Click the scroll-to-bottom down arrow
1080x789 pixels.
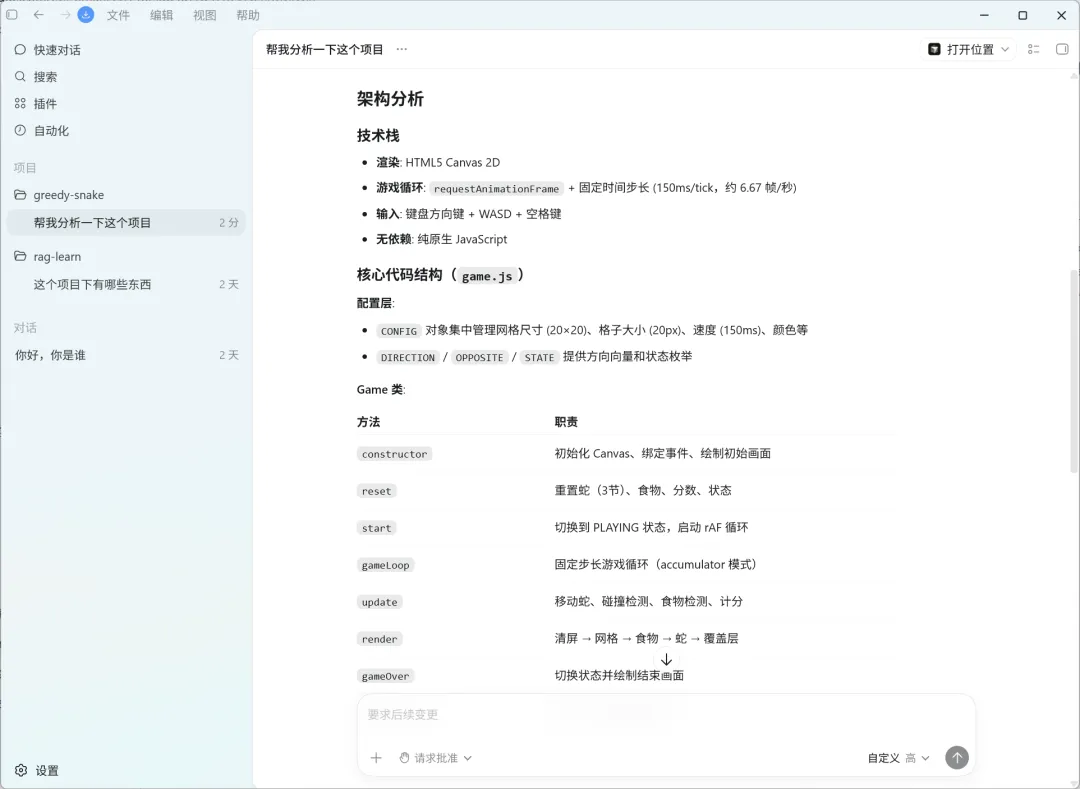pos(666,659)
